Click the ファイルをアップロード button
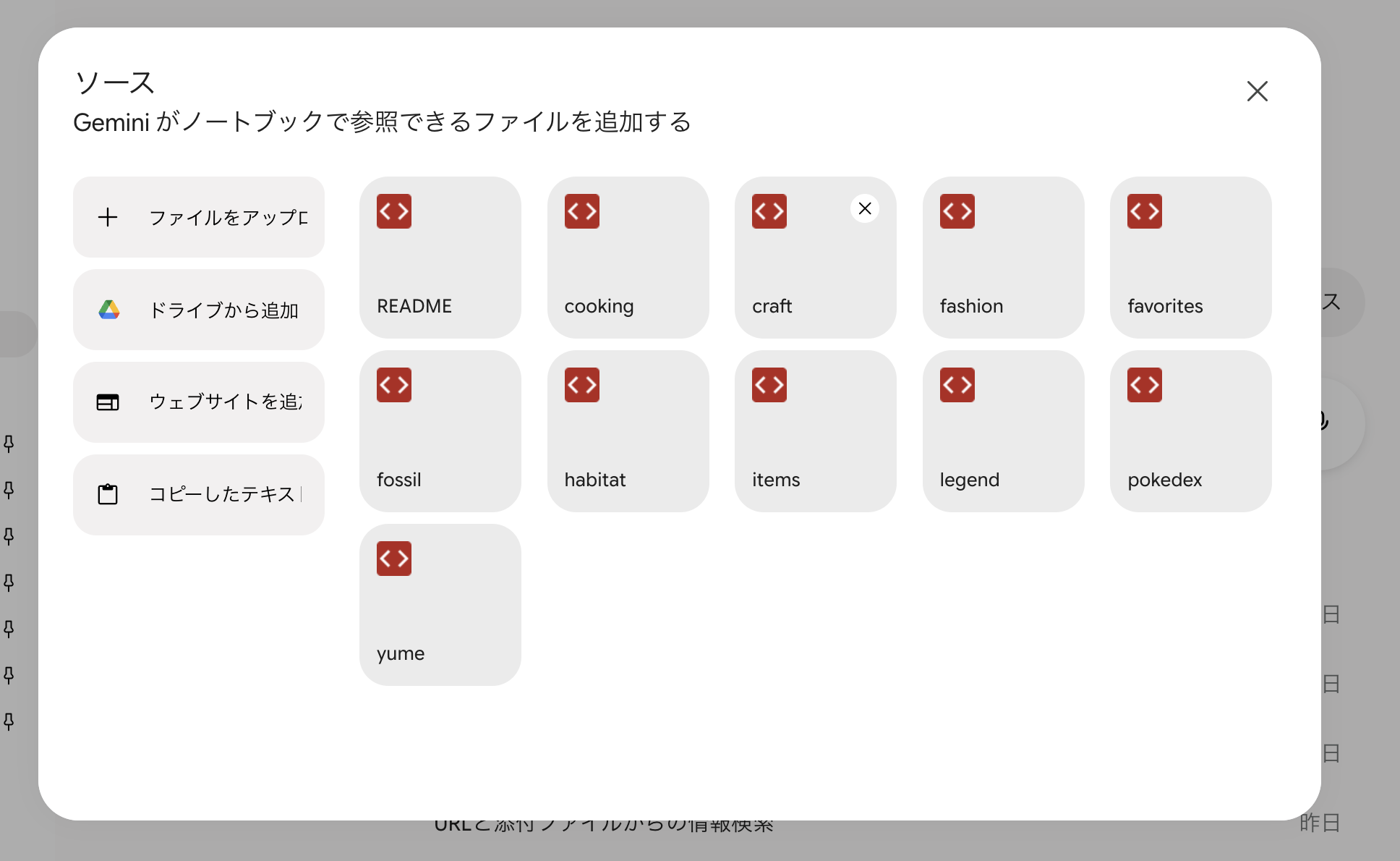 pyautogui.click(x=199, y=217)
